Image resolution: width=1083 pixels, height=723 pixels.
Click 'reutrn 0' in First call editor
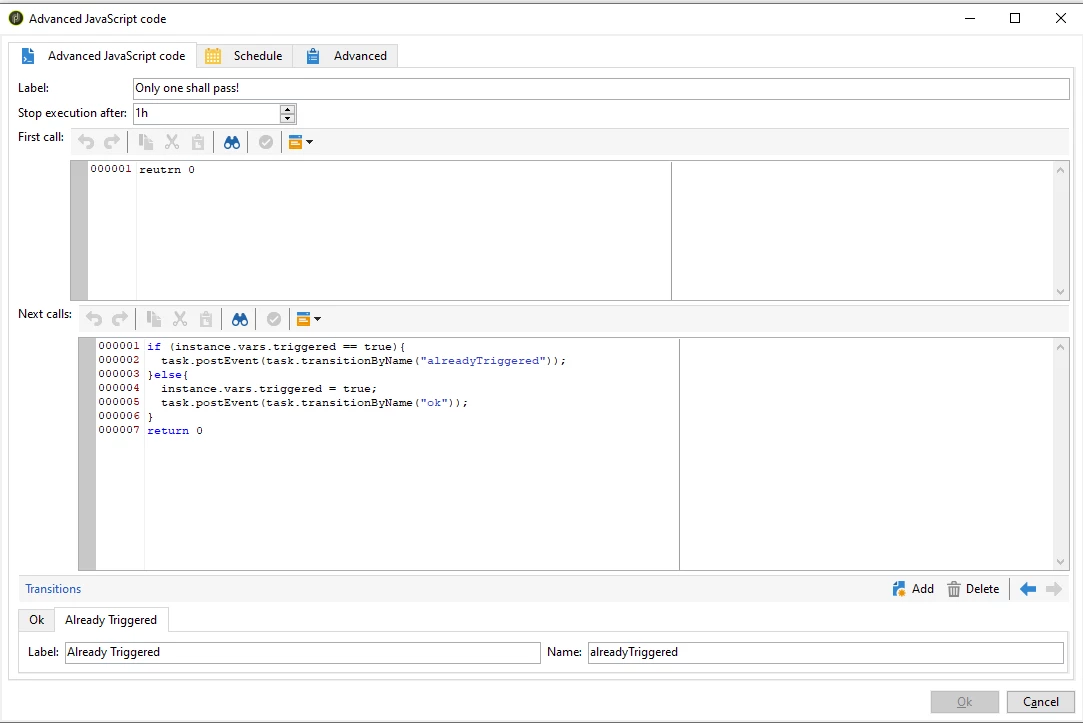(166, 170)
